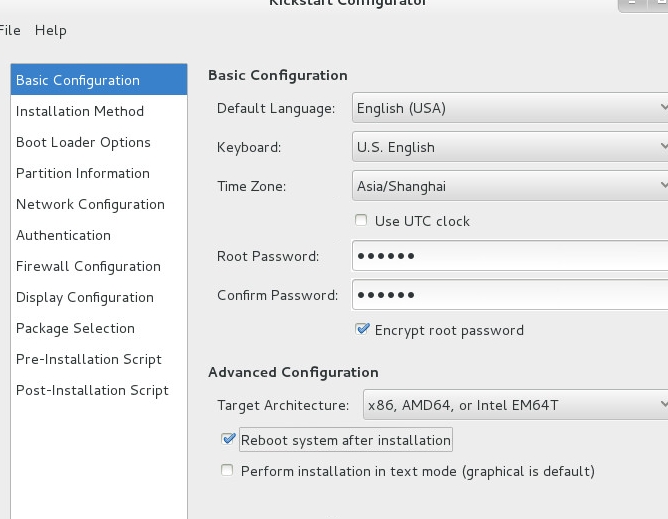Switch to Partition Information section
Viewport: 668px width, 519px height.
[x=99, y=173]
